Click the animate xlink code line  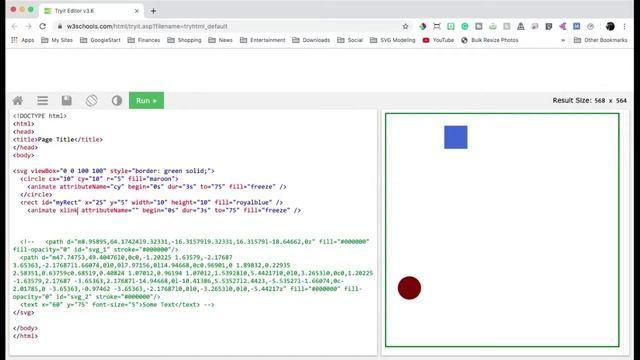[x=164, y=210]
